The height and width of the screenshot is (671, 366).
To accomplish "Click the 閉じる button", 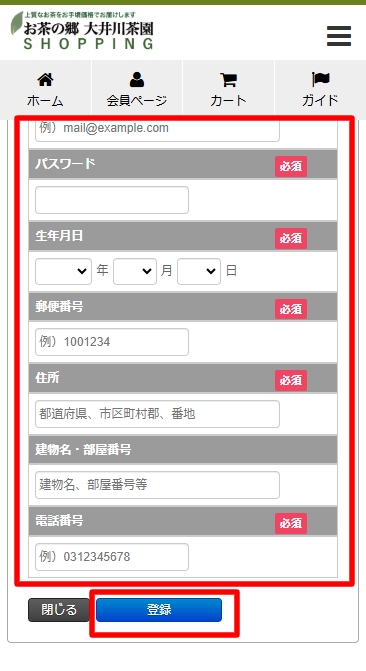I will pos(59,610).
